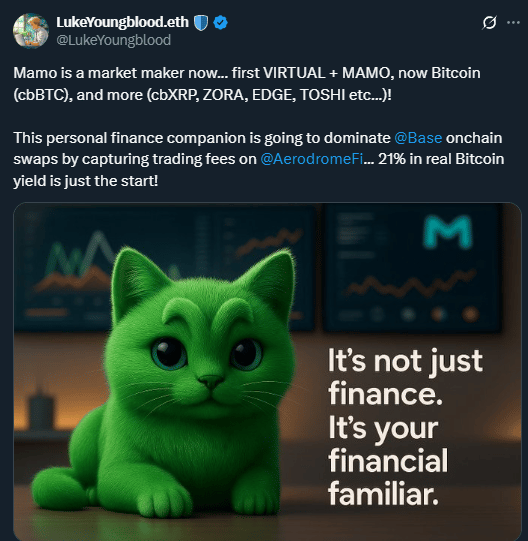Click the teal M logo in the image

click(x=448, y=232)
